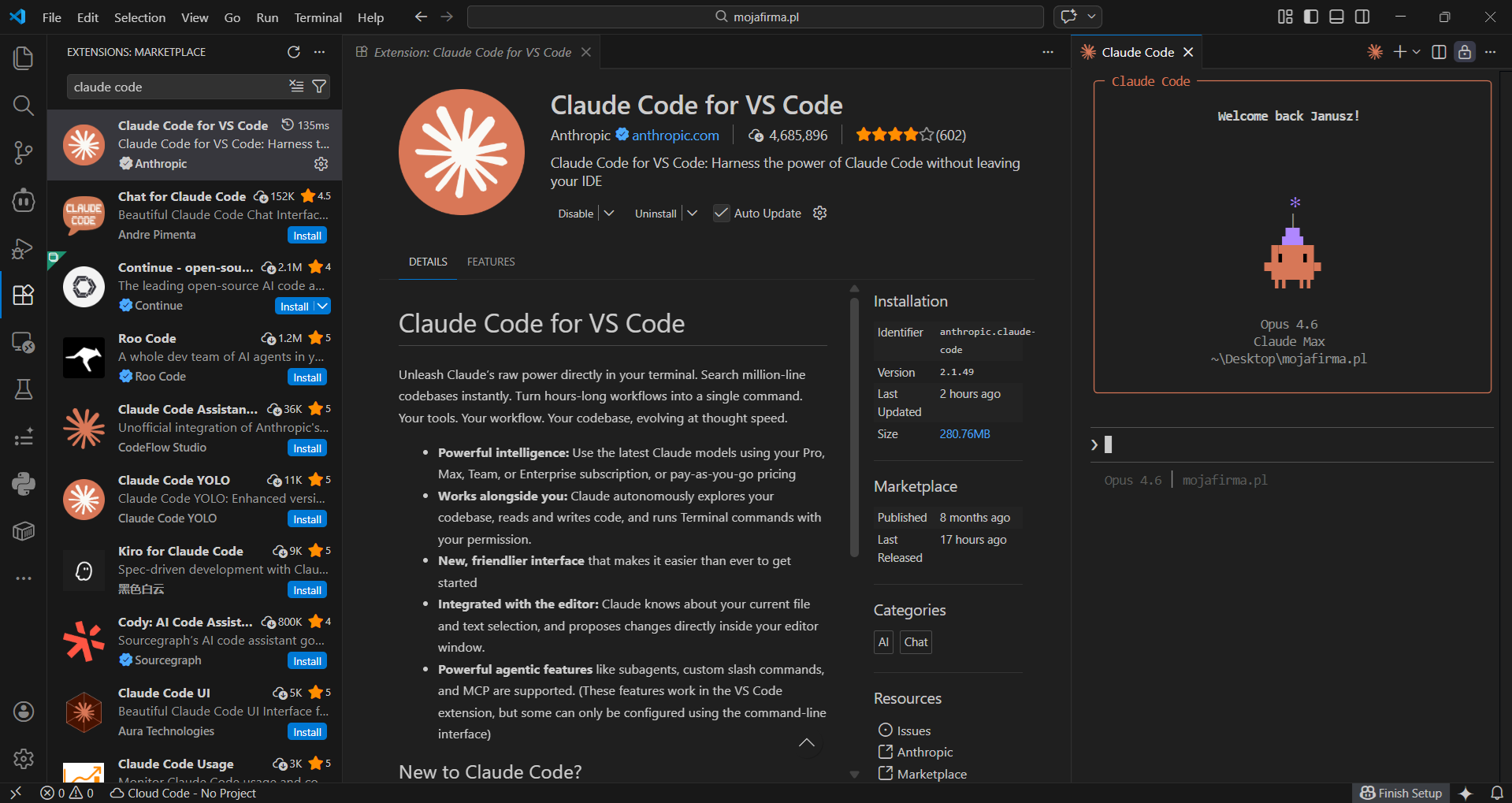Toggle the lock icon in the Claude panel
This screenshot has height=803, width=1512.
[x=1464, y=52]
